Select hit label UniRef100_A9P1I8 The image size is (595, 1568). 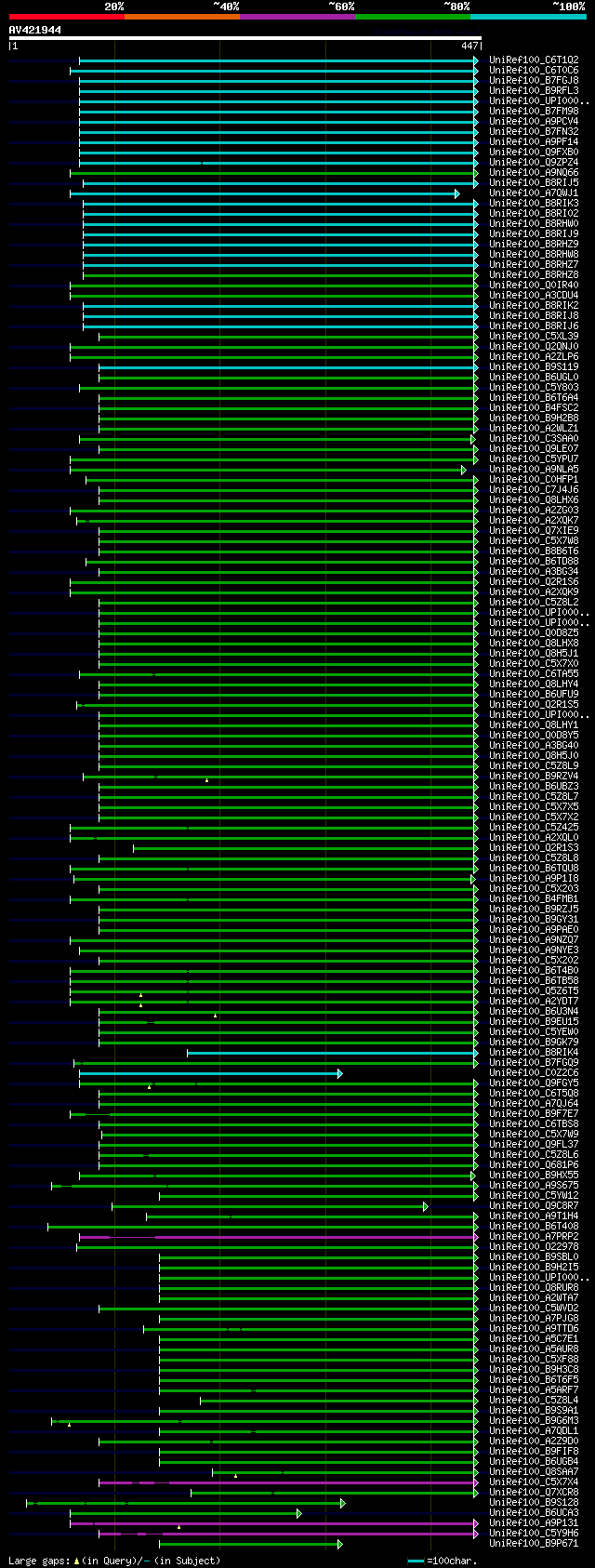click(x=534, y=878)
